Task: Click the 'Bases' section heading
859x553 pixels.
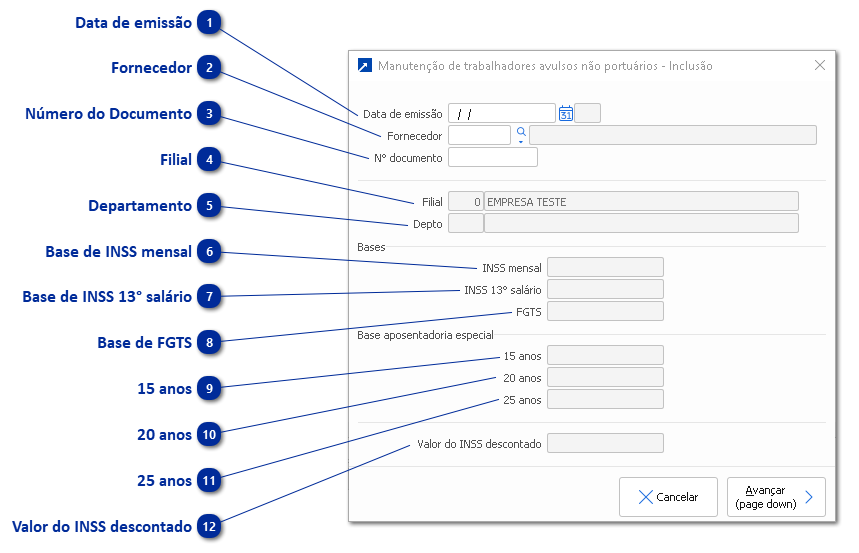Action: coord(371,247)
